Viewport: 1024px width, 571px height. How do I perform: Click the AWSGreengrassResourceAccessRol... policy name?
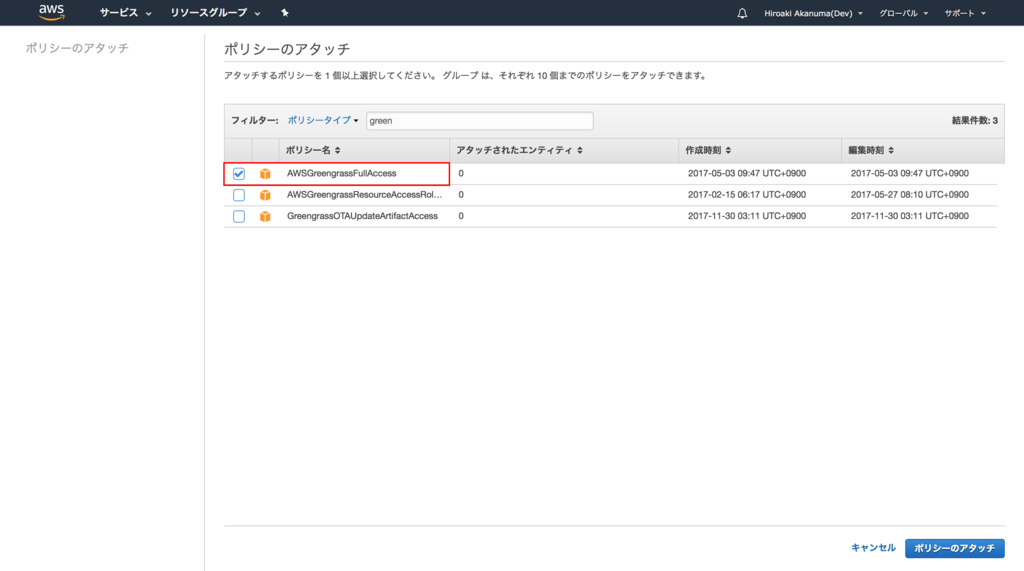click(x=364, y=195)
